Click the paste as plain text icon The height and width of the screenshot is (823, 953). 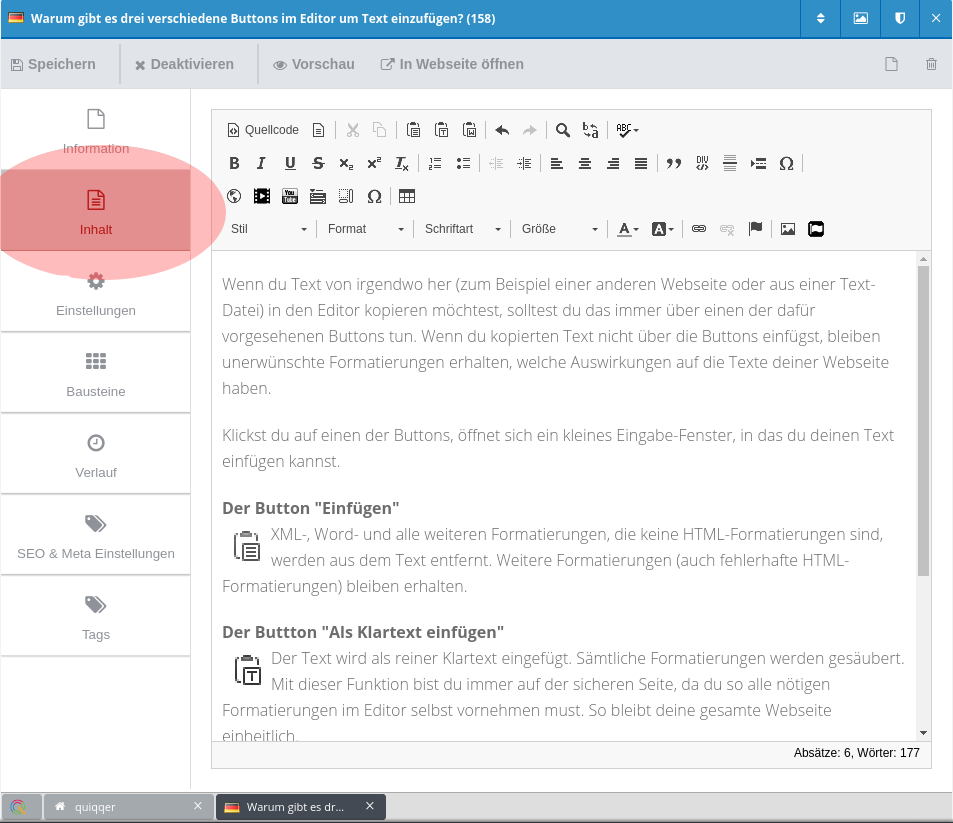point(441,130)
